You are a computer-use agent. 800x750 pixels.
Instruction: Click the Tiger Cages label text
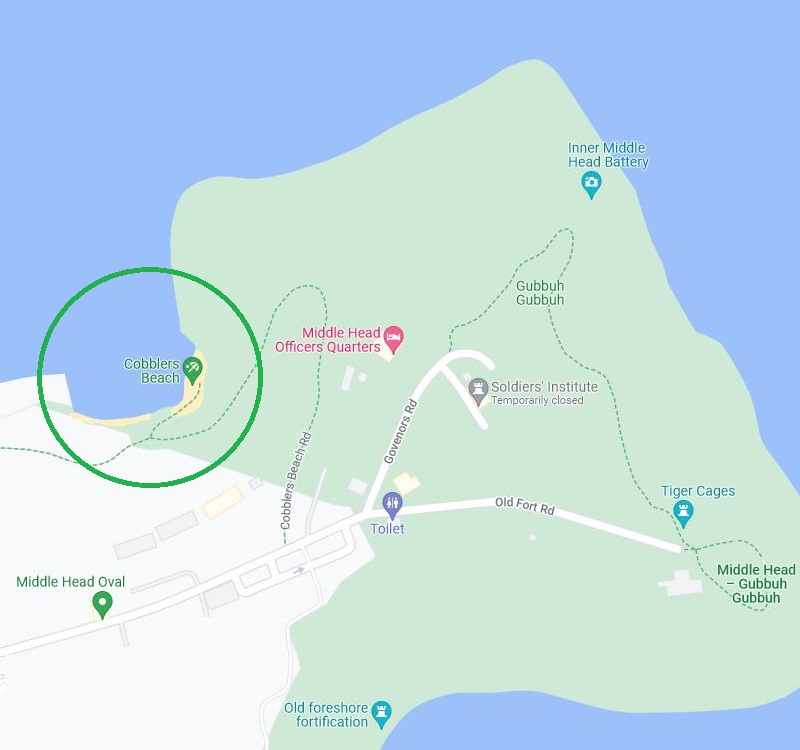pyautogui.click(x=698, y=491)
